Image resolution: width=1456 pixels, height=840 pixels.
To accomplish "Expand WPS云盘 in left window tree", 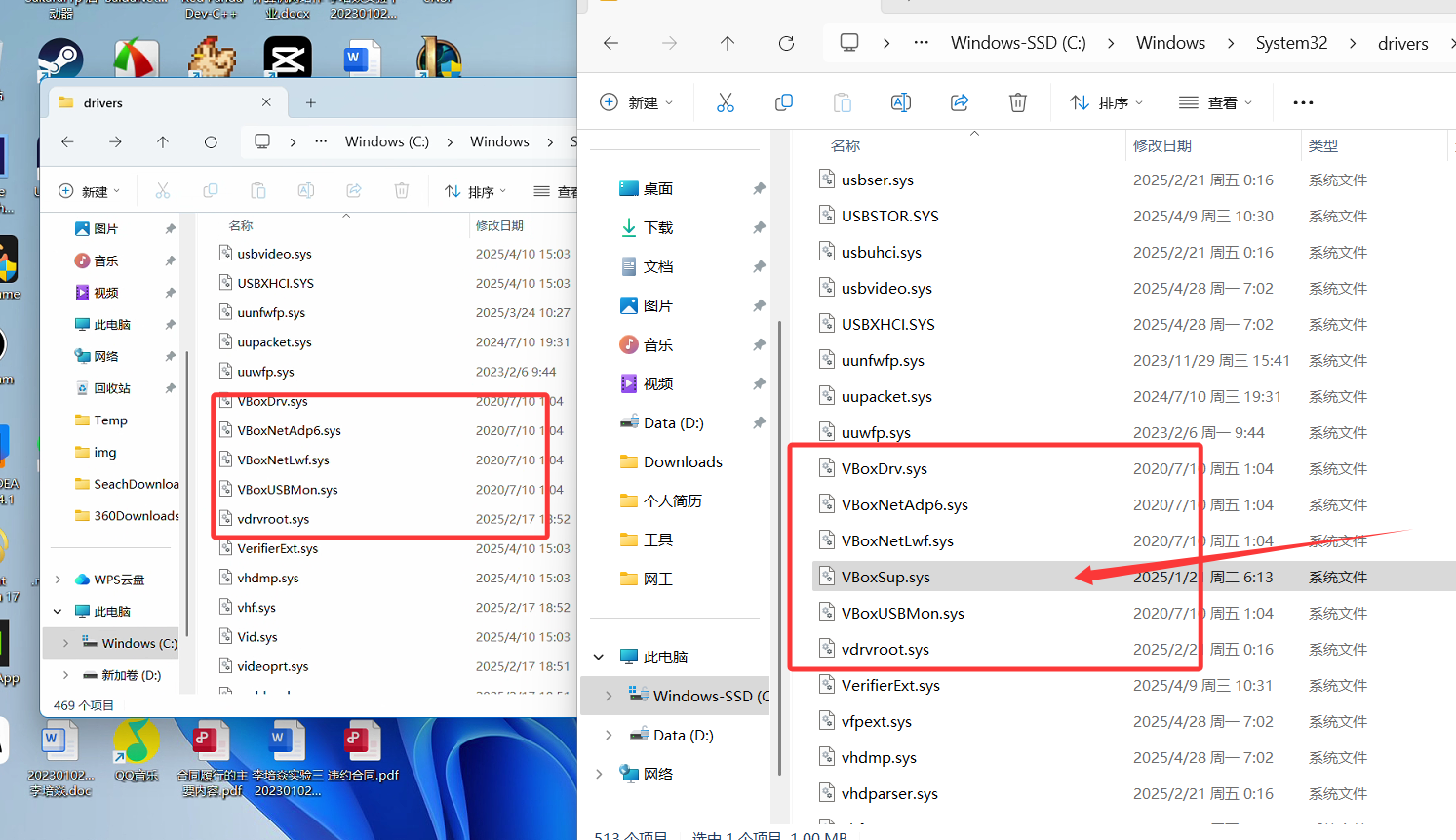I will 58,580.
